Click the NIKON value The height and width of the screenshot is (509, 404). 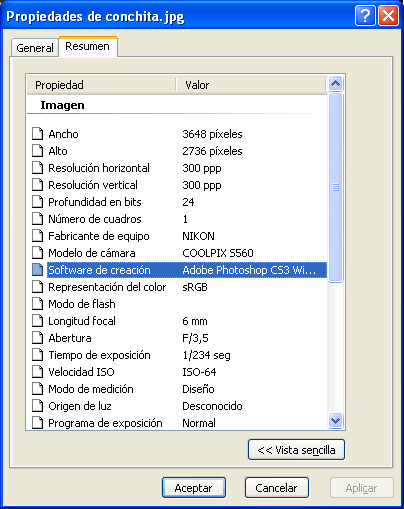coord(198,236)
